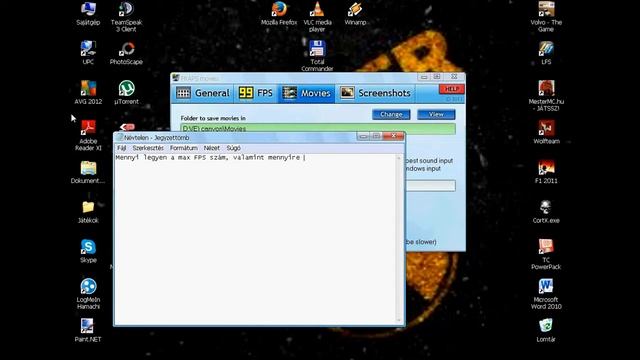
Task: Launch Wolfteam desktop shortcut
Action: tap(546, 132)
